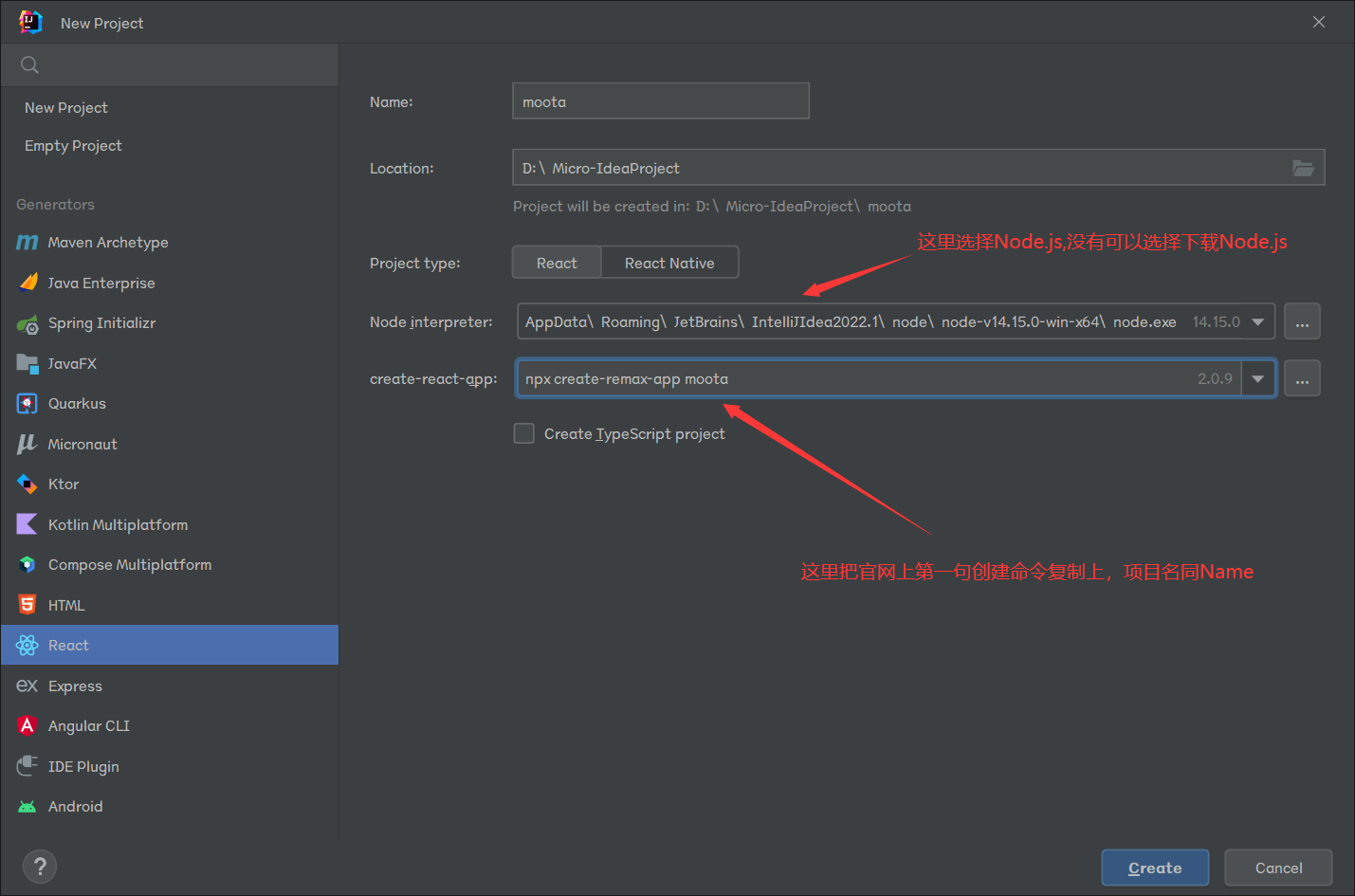Image resolution: width=1355 pixels, height=896 pixels.
Task: Click the Cancel button
Action: pos(1278,868)
